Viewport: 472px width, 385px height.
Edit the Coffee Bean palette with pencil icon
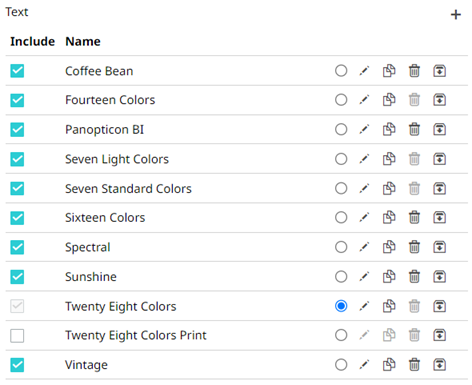coord(364,71)
